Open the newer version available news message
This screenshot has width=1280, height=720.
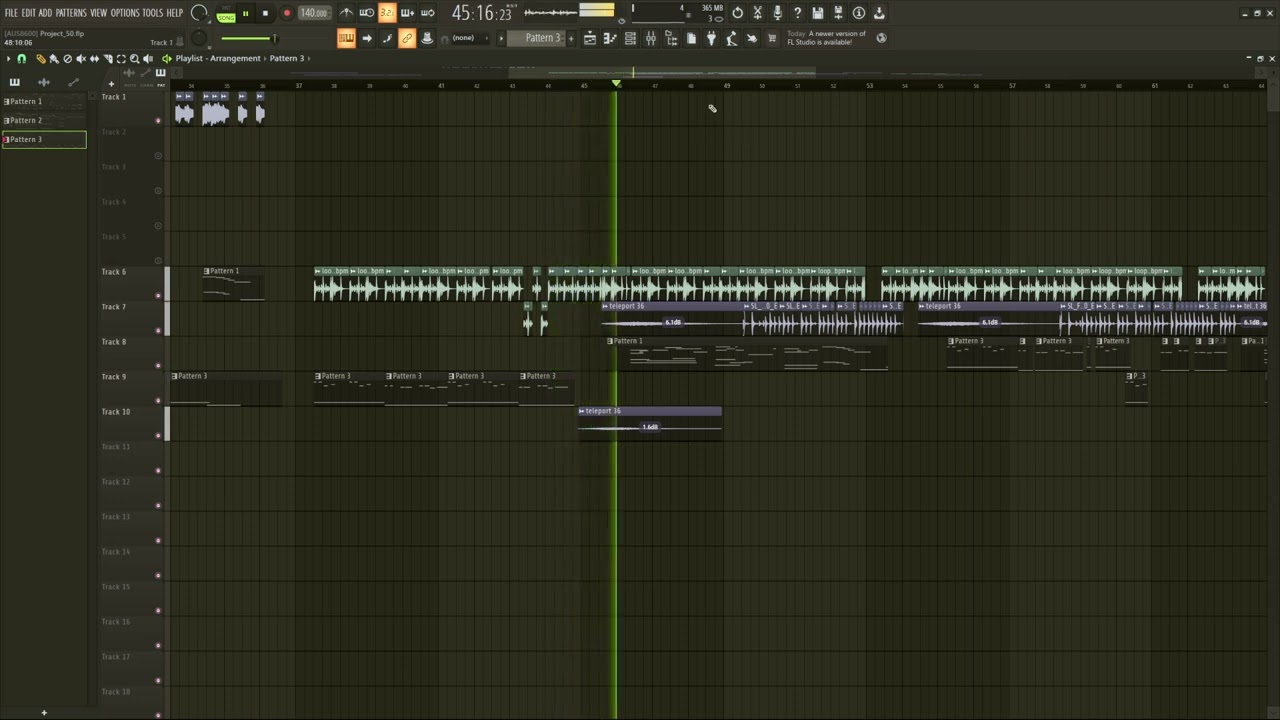(x=826, y=38)
